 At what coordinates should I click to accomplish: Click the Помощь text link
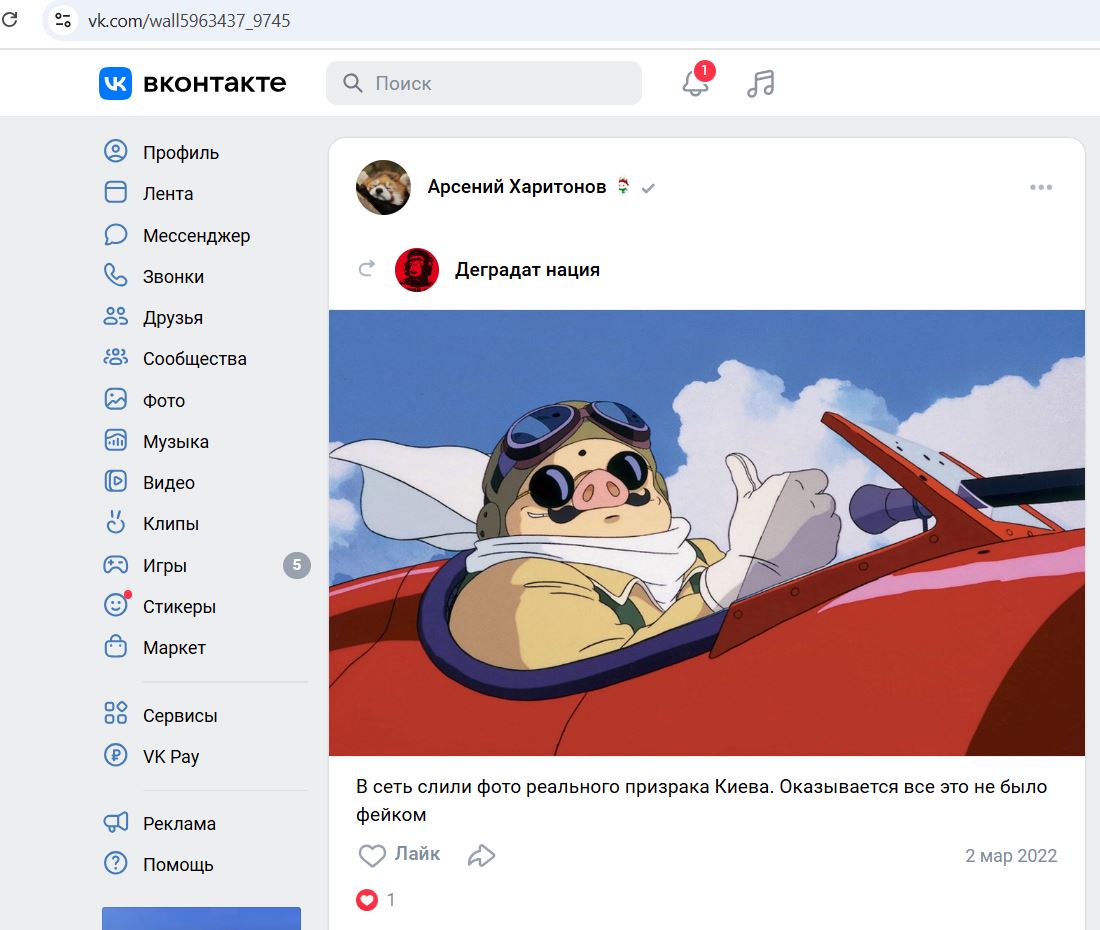click(x=178, y=865)
